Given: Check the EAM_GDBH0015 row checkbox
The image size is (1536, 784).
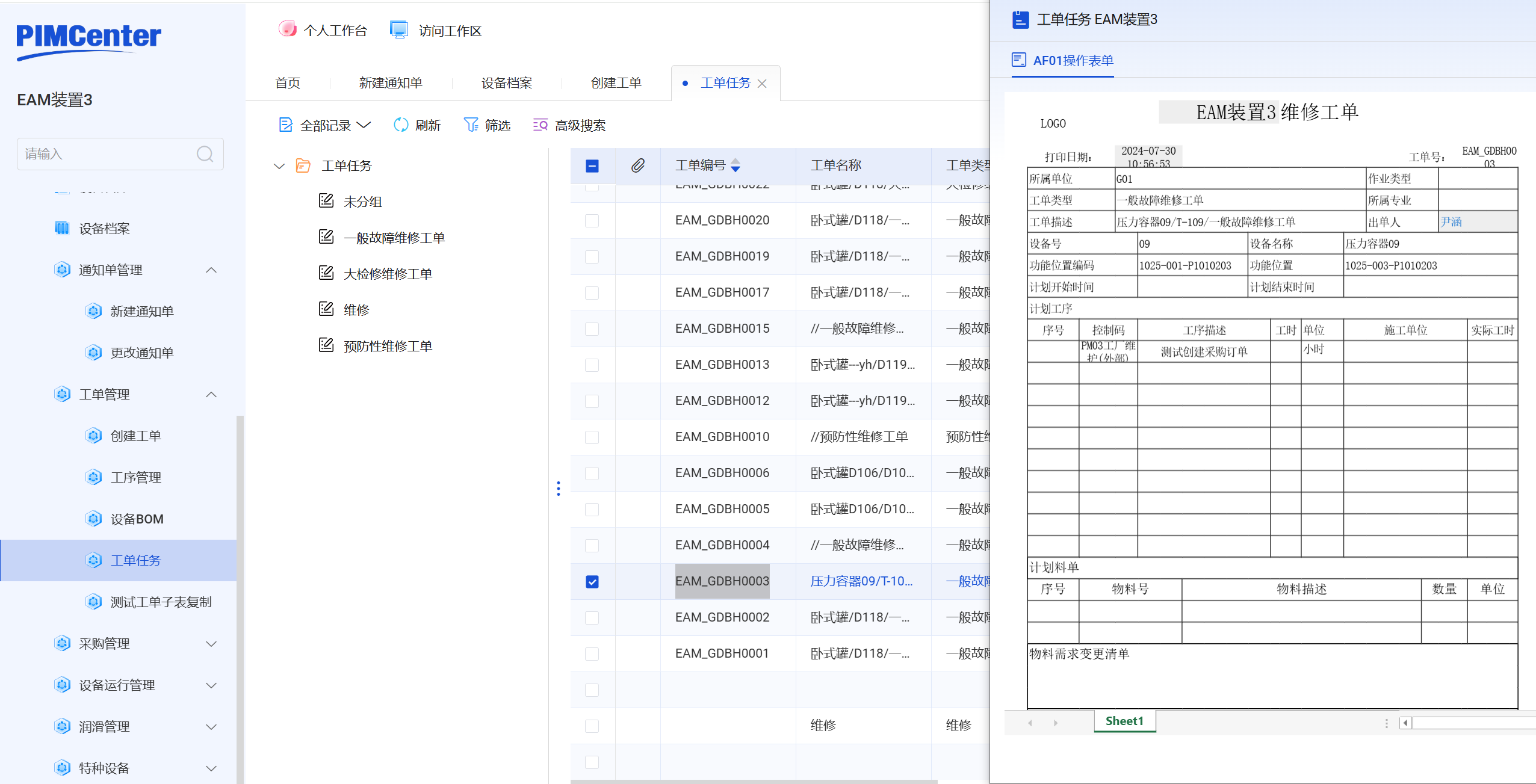Looking at the screenshot, I should click(x=592, y=329).
